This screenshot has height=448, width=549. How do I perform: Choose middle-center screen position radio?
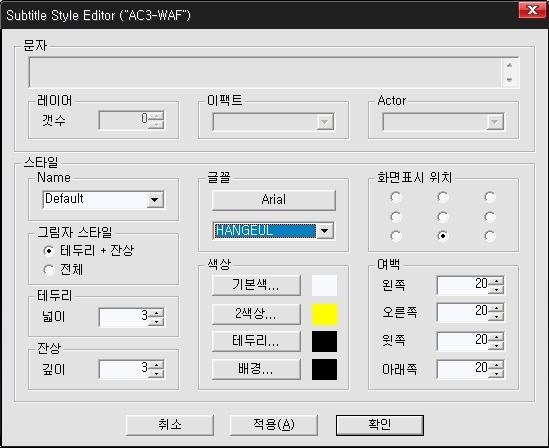443,217
